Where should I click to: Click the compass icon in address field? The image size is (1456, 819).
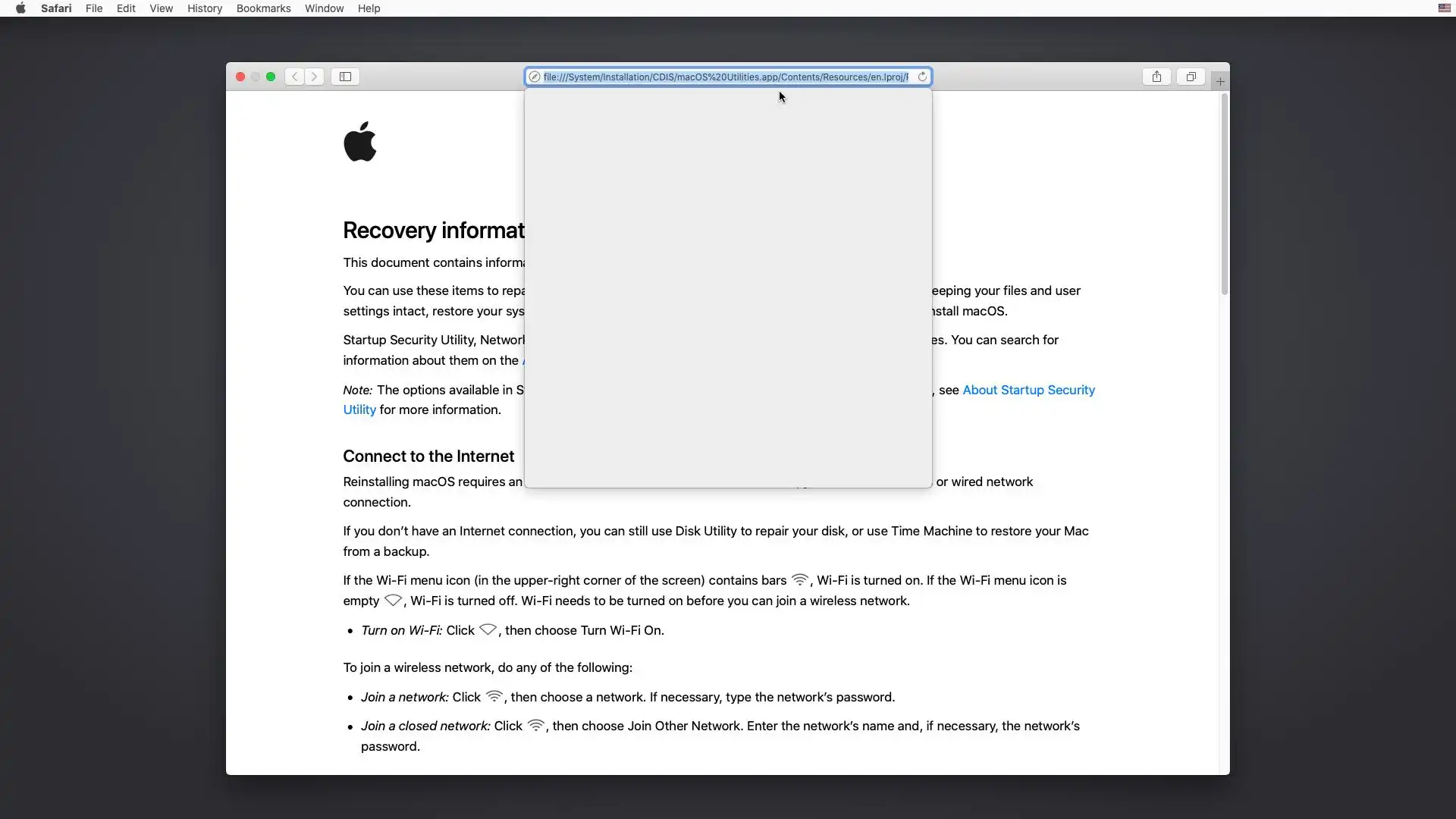click(535, 77)
